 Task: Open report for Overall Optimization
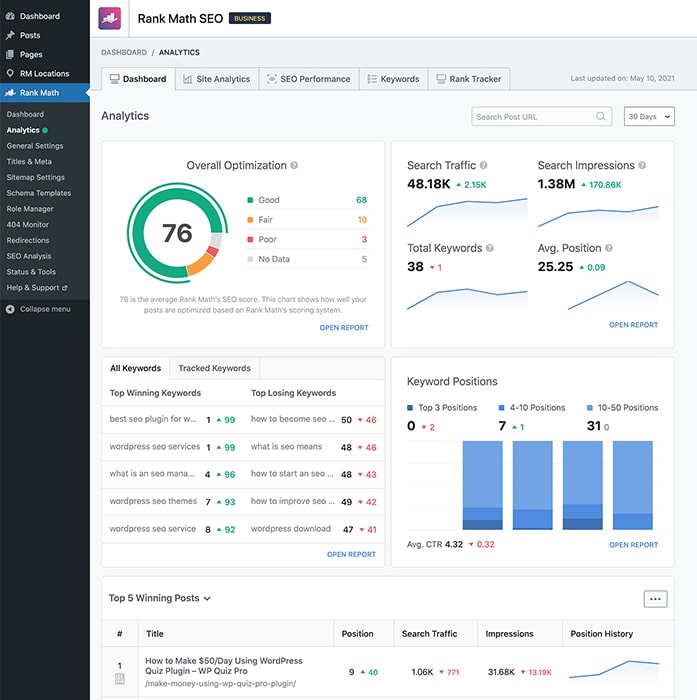344,328
